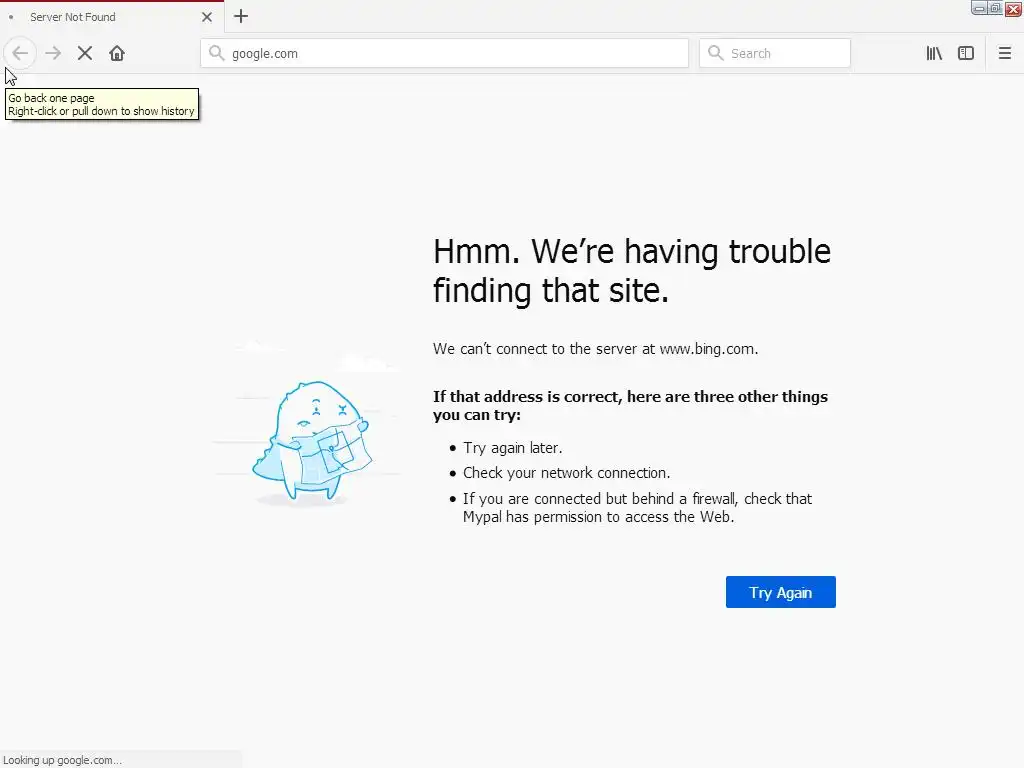Close the Server Not Found tab

pos(207,17)
